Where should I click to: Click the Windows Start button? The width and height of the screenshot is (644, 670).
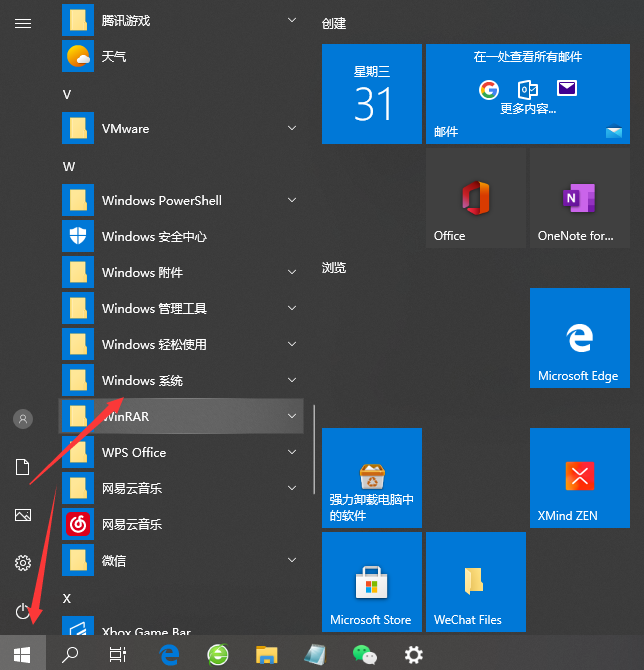click(22, 655)
